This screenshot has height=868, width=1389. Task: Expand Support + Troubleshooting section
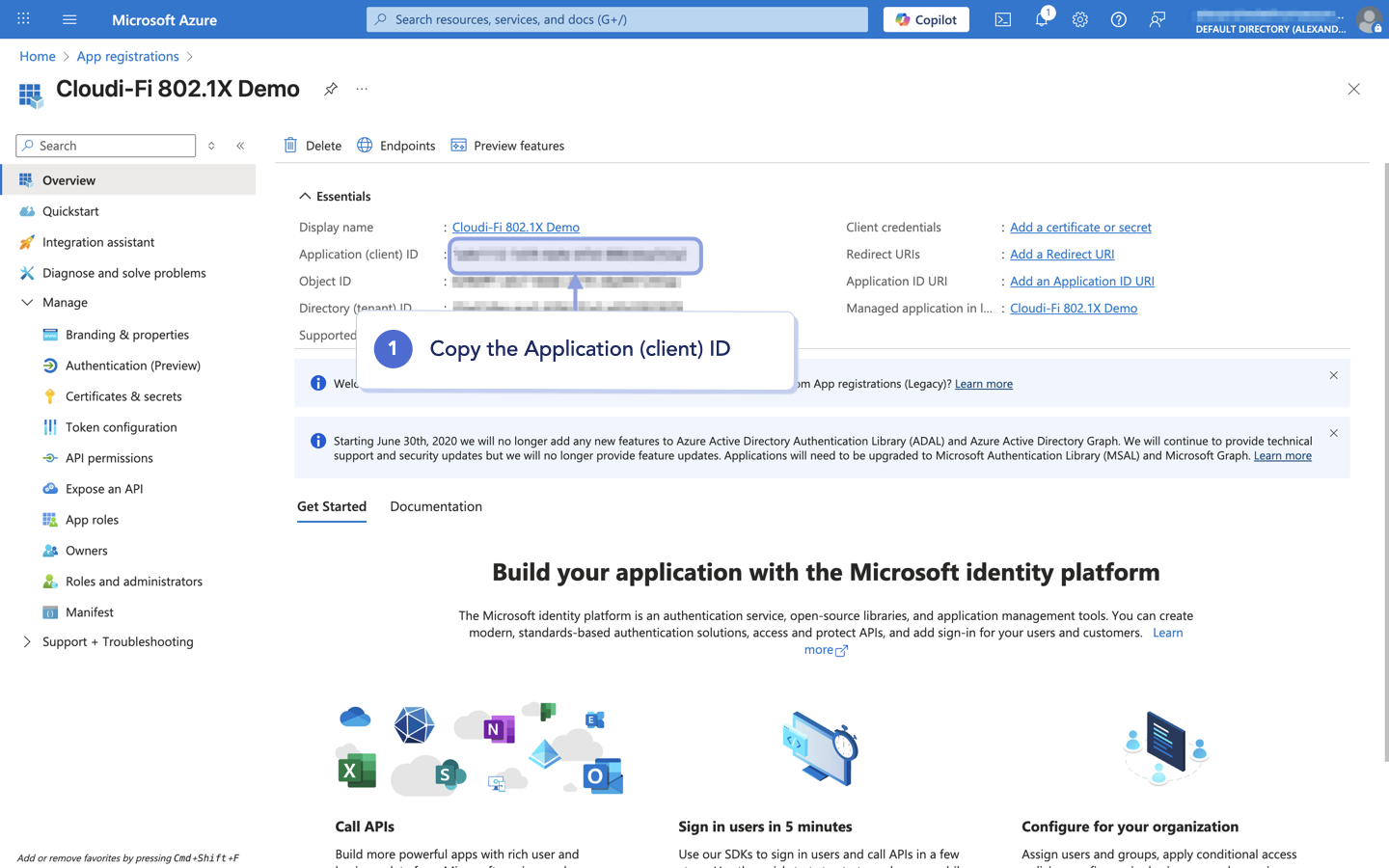click(x=27, y=642)
